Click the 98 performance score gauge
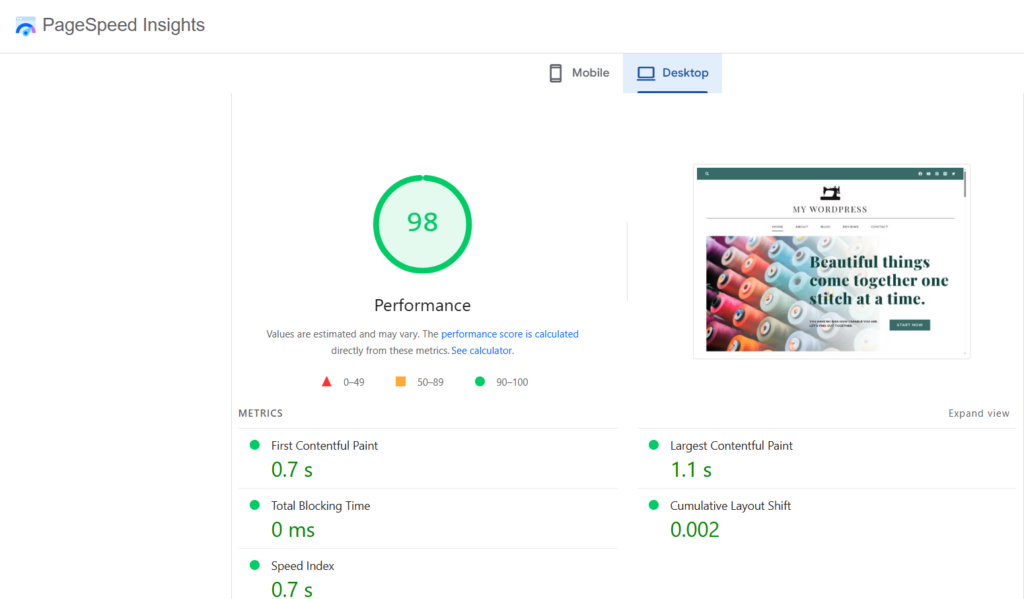This screenshot has width=1024, height=599. tap(423, 223)
